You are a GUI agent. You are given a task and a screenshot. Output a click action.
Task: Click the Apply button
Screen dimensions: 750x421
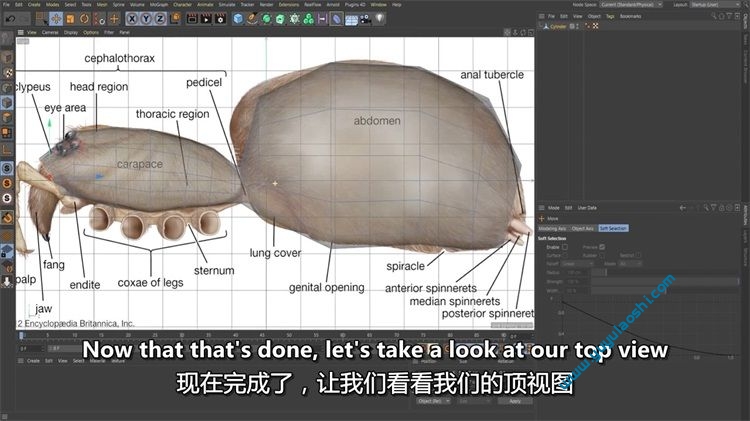tap(515, 401)
